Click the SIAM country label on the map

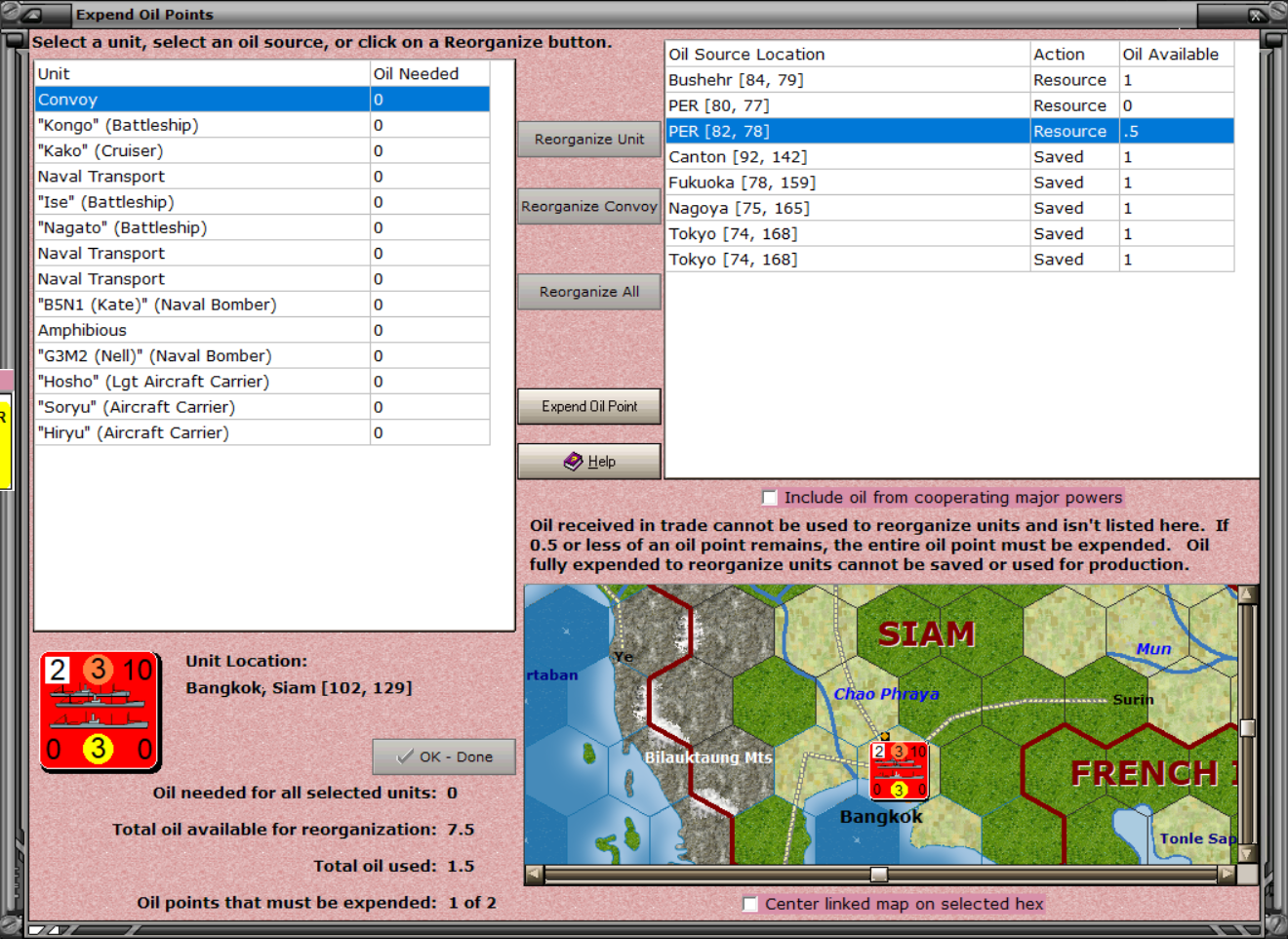click(926, 634)
